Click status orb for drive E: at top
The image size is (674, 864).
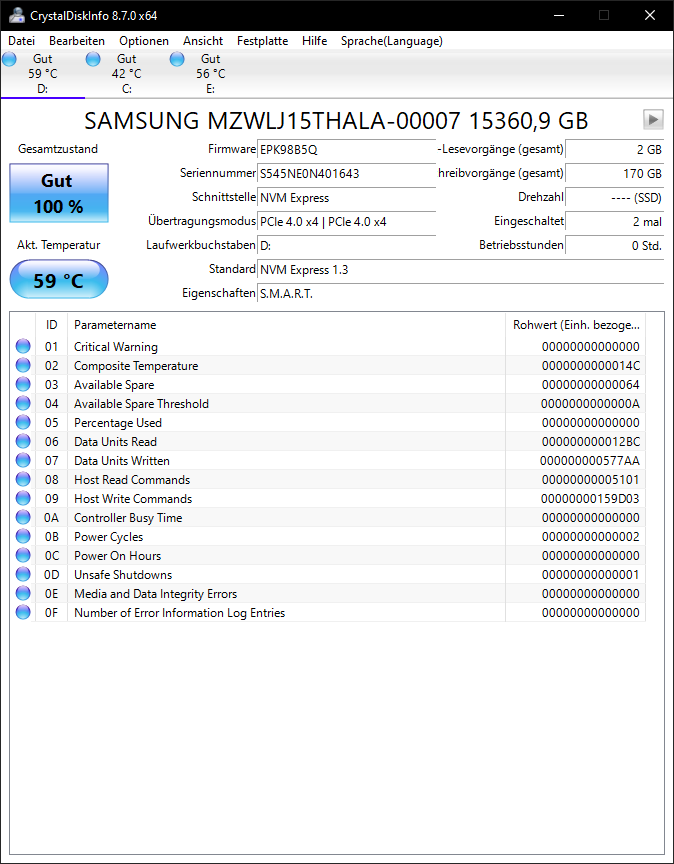tap(177, 59)
